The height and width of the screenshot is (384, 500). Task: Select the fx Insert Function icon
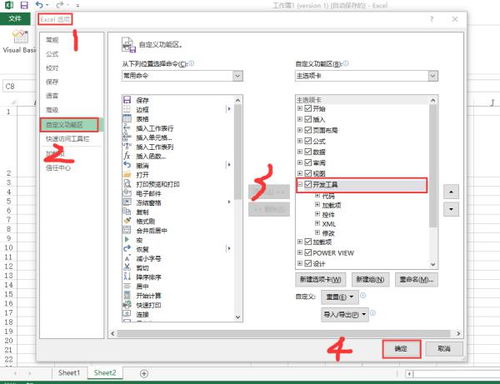(x=127, y=156)
